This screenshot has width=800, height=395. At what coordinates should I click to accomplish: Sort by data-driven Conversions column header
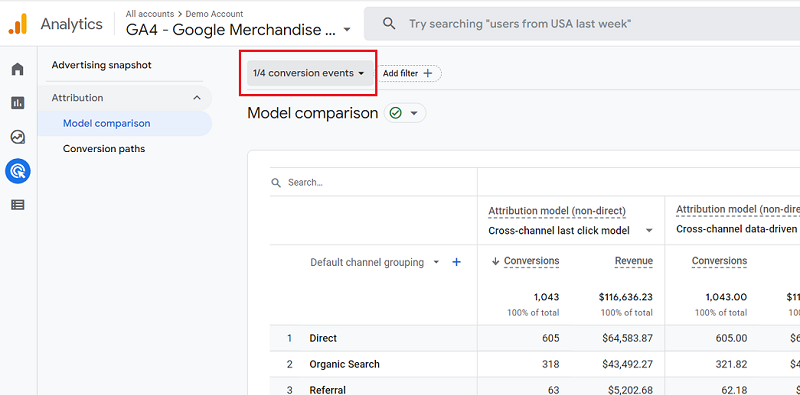719,261
